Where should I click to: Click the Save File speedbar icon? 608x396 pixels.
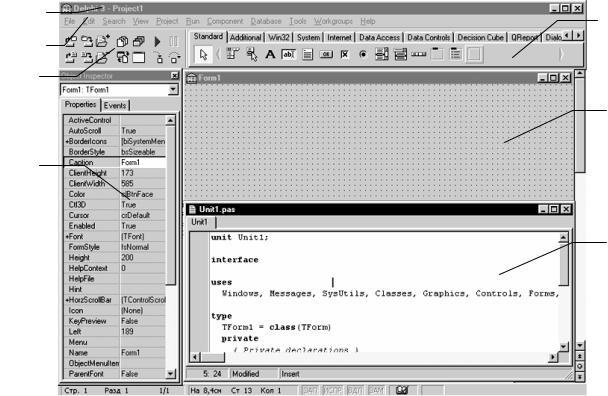pyautogui.click(x=87, y=57)
